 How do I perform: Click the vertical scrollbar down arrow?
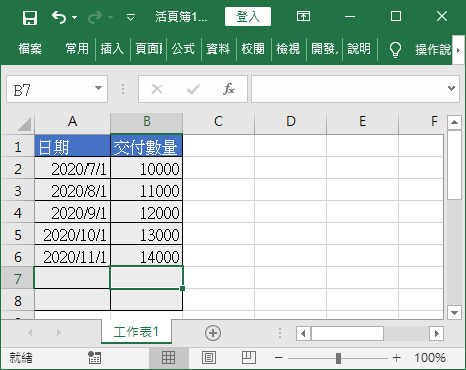pyautogui.click(x=454, y=312)
